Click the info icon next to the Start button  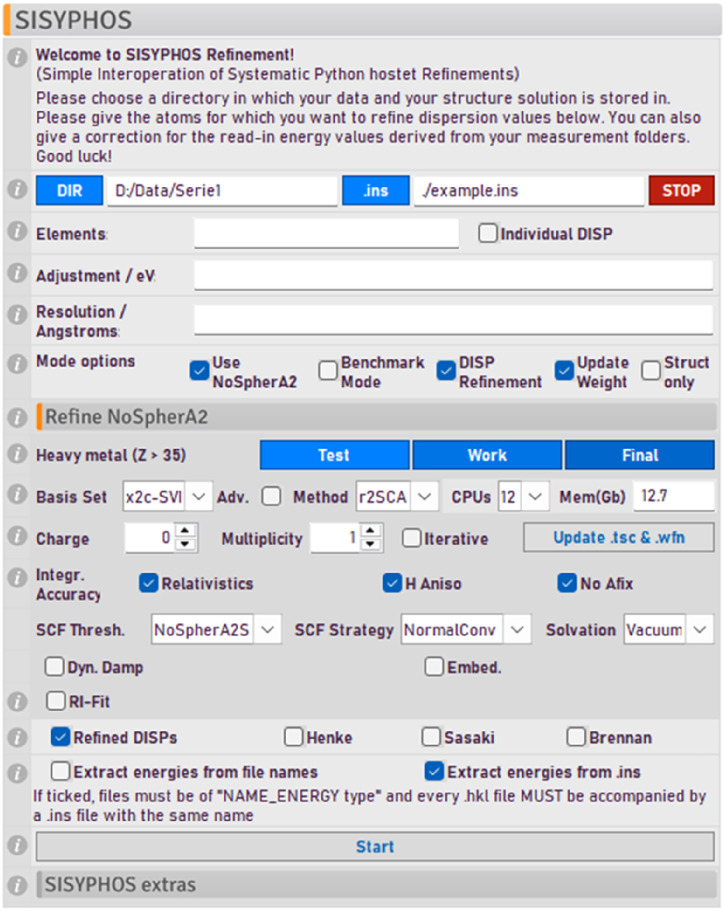pyautogui.click(x=16, y=846)
